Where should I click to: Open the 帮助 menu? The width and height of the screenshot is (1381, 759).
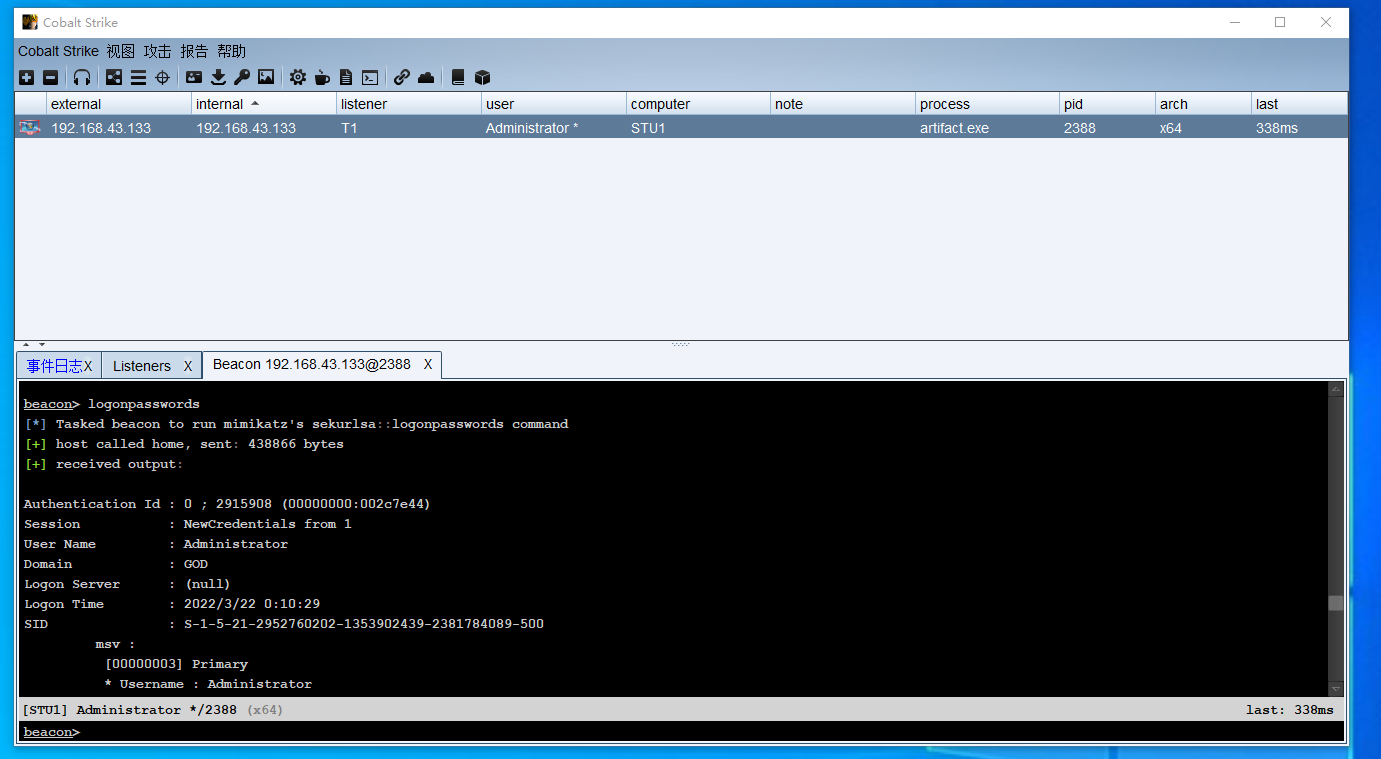[231, 51]
